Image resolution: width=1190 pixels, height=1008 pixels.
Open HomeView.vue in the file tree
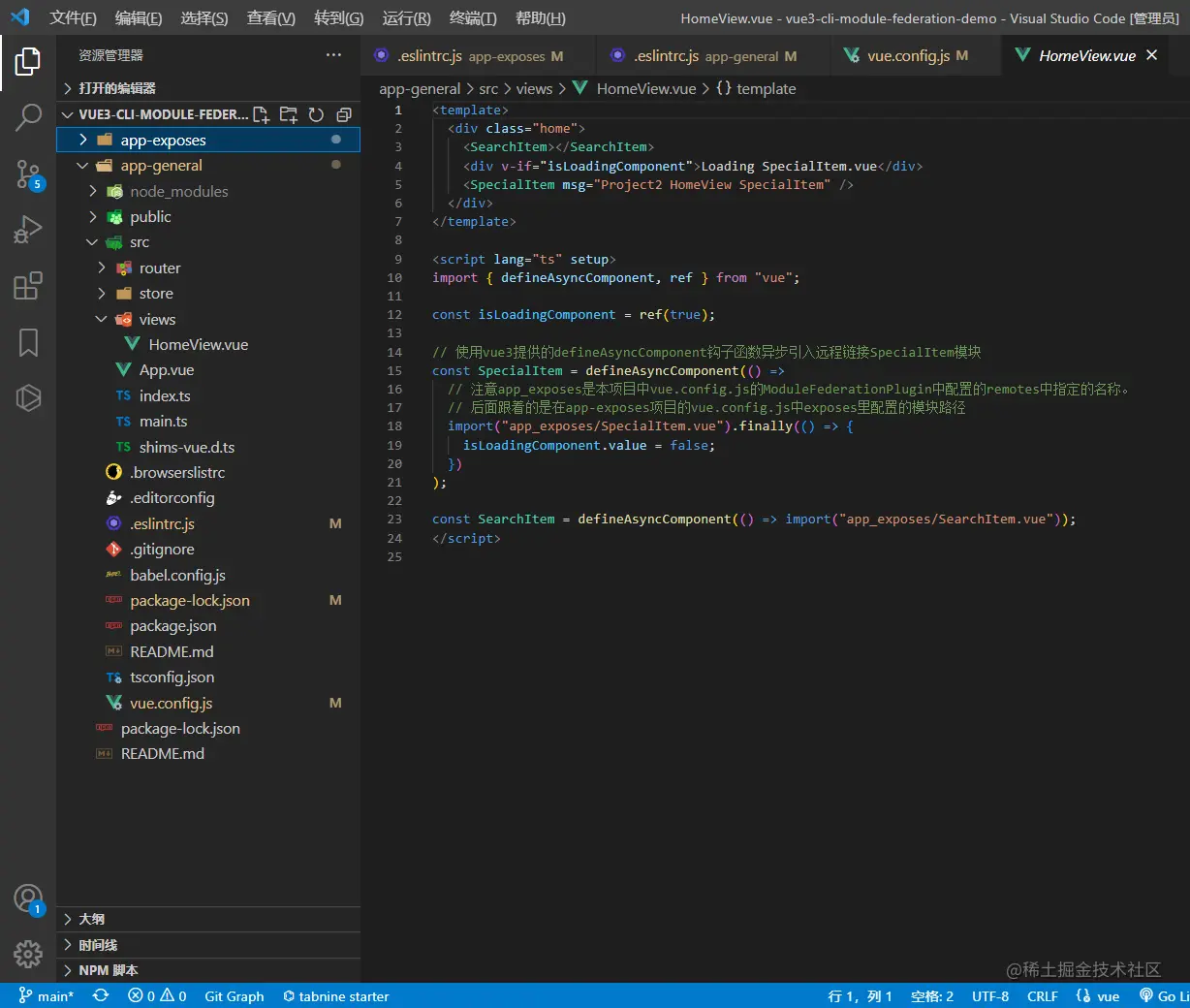click(x=208, y=344)
